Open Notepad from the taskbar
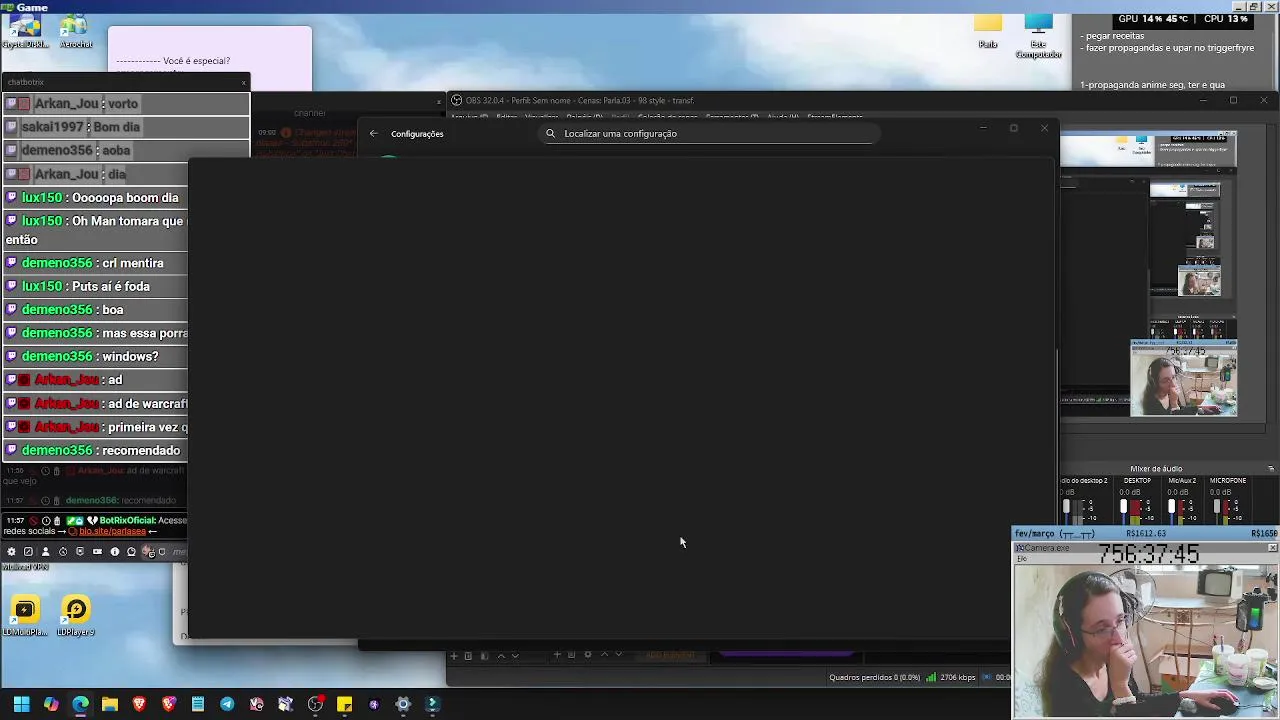This screenshot has width=1280, height=720. pos(198,704)
